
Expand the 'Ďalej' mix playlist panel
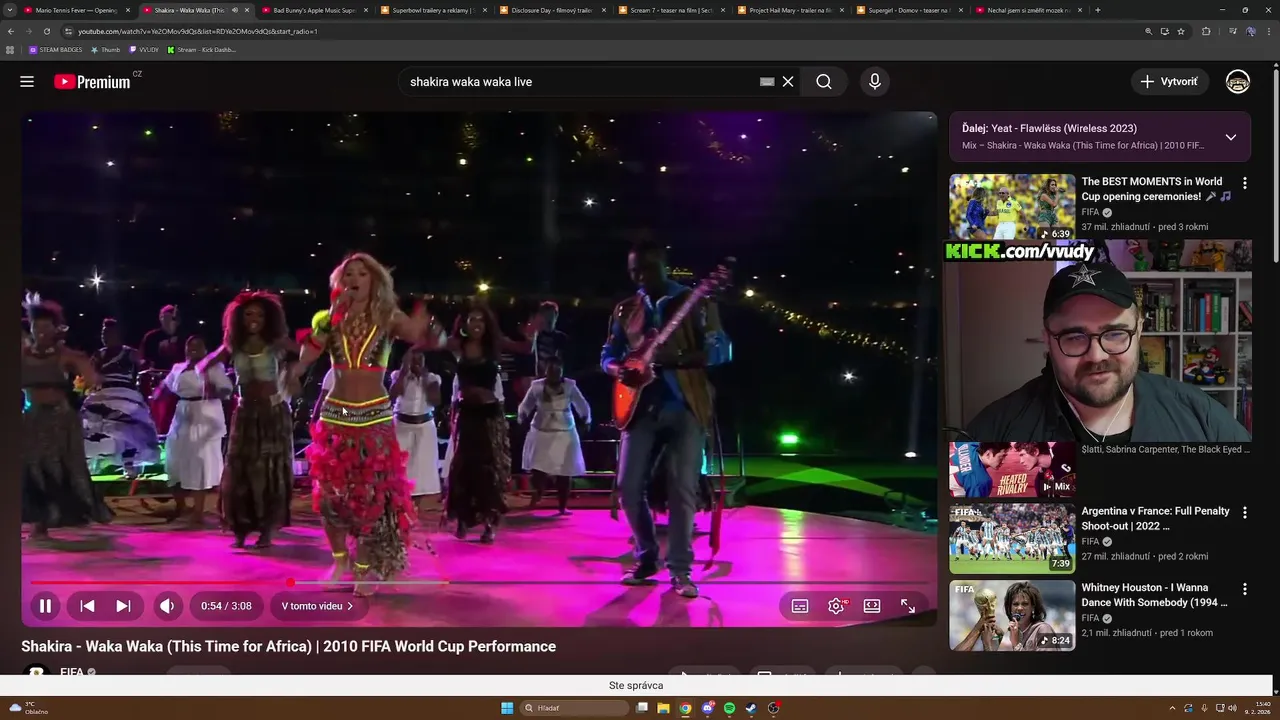tap(1231, 137)
